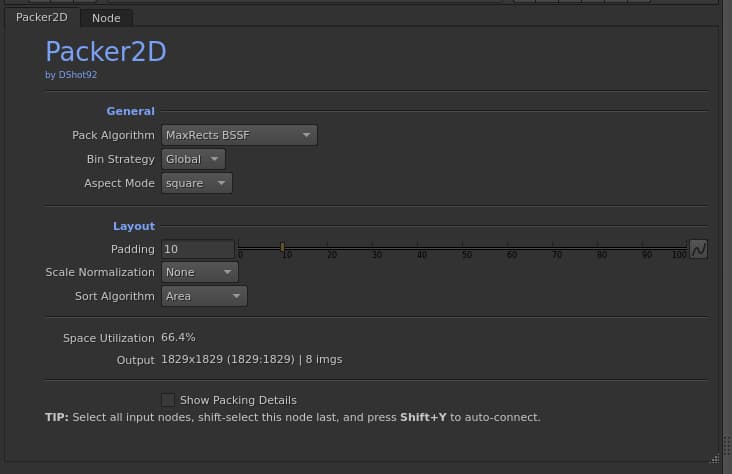This screenshot has height=474, width=732.
Task: Click the DShot92 author link
Action: pos(77,75)
